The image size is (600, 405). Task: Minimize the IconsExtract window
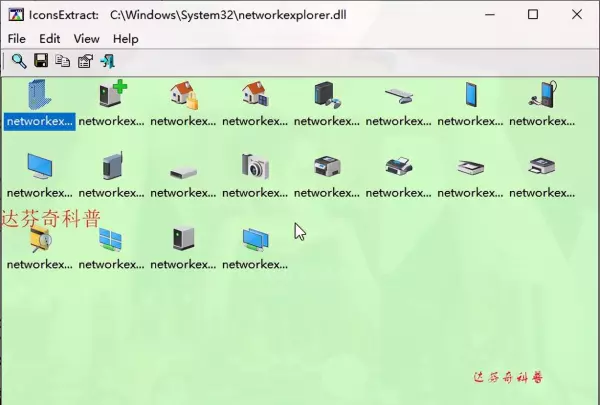point(490,15)
